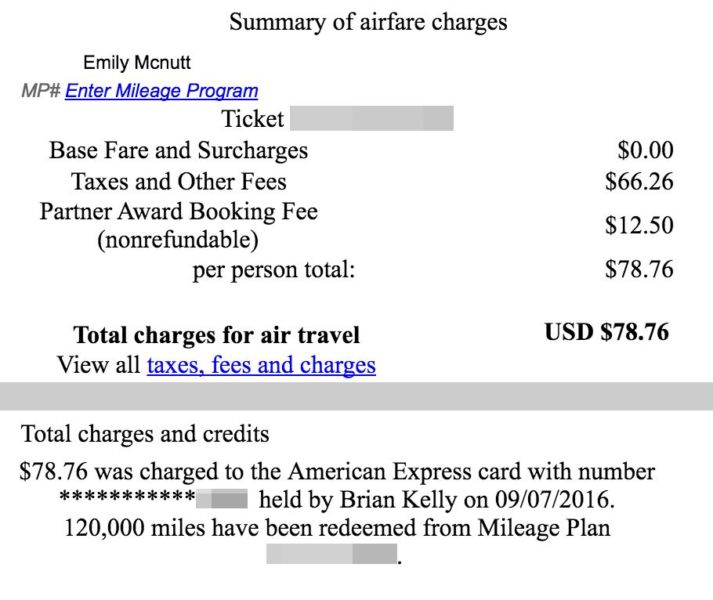The image size is (713, 600).
Task: Click the MP# label
Action: pos(40,91)
